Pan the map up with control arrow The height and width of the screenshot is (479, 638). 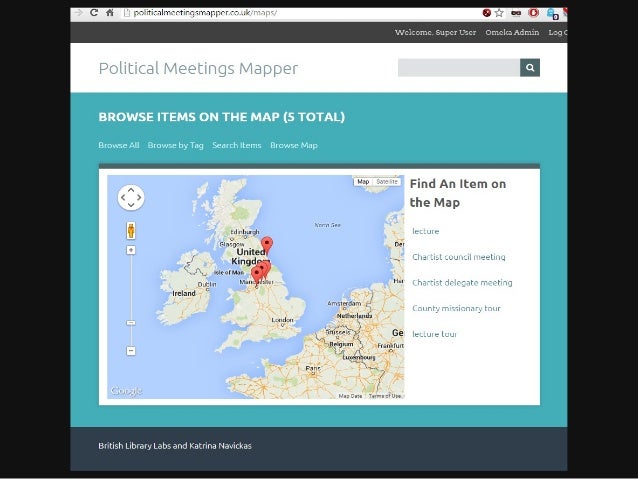pos(131,190)
